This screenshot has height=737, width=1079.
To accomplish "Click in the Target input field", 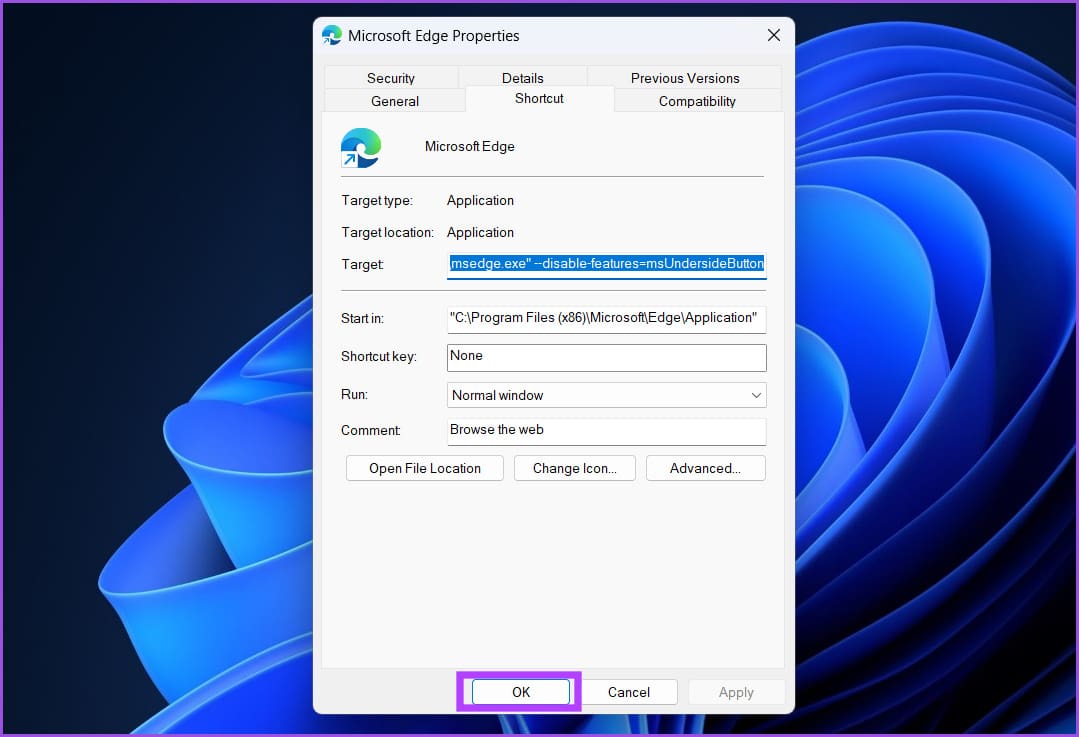I will (x=606, y=264).
